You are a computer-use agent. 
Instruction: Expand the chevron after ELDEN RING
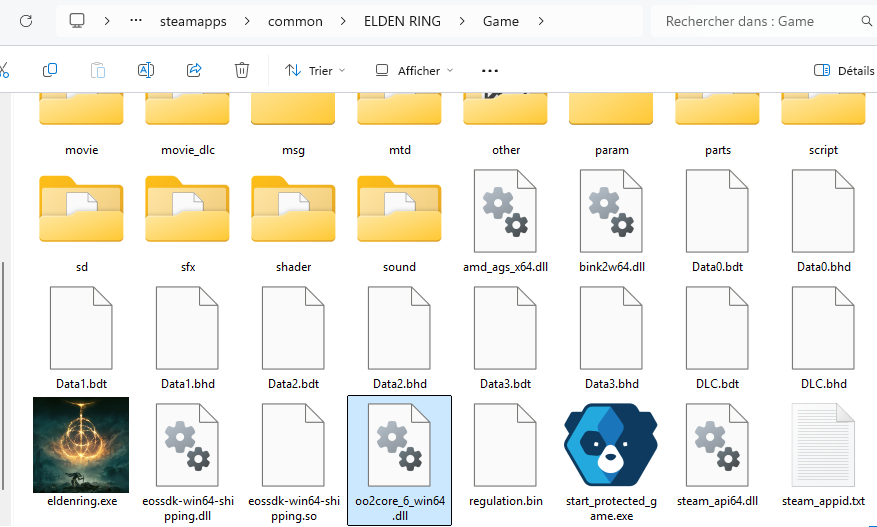click(461, 21)
